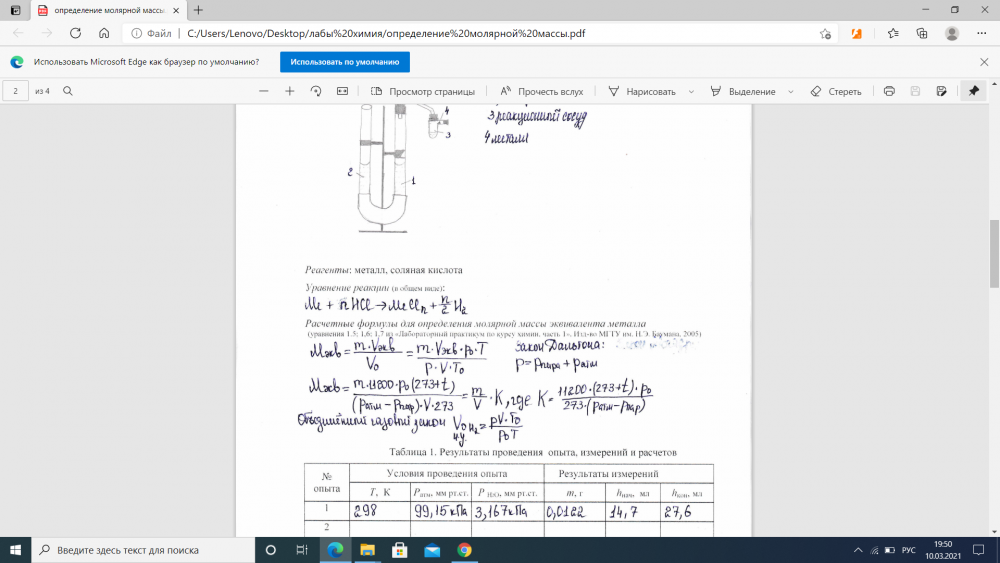Open a new tab with plus button
The width and height of the screenshot is (1000, 563).
click(x=198, y=10)
